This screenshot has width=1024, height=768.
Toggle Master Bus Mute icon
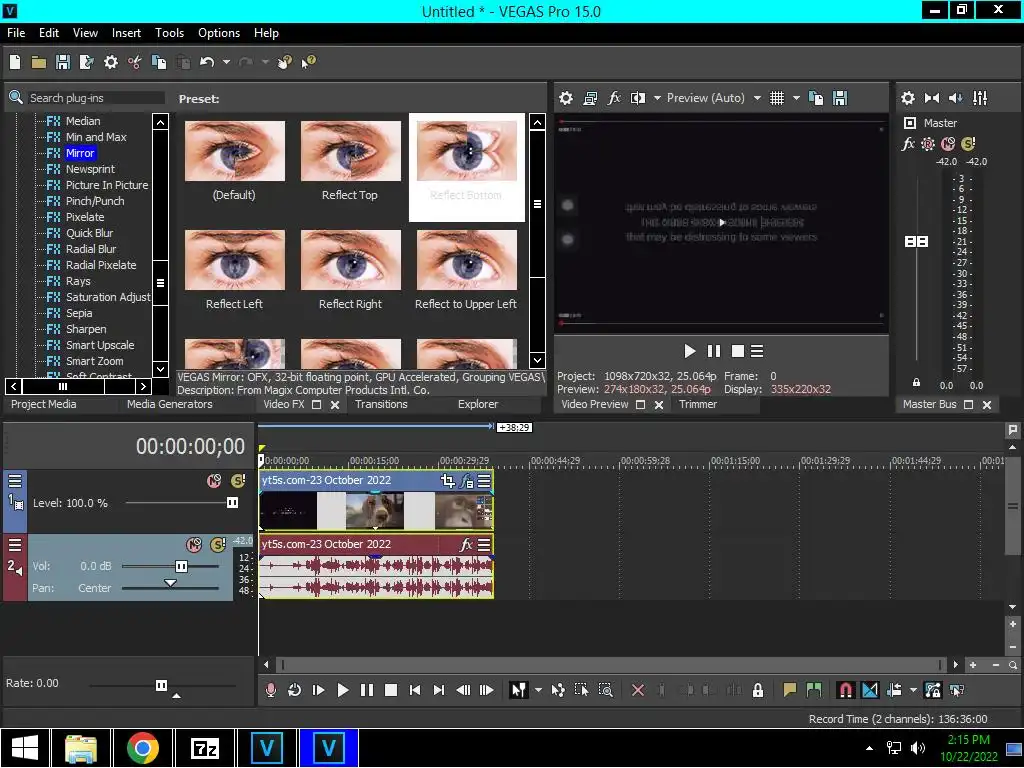(948, 144)
